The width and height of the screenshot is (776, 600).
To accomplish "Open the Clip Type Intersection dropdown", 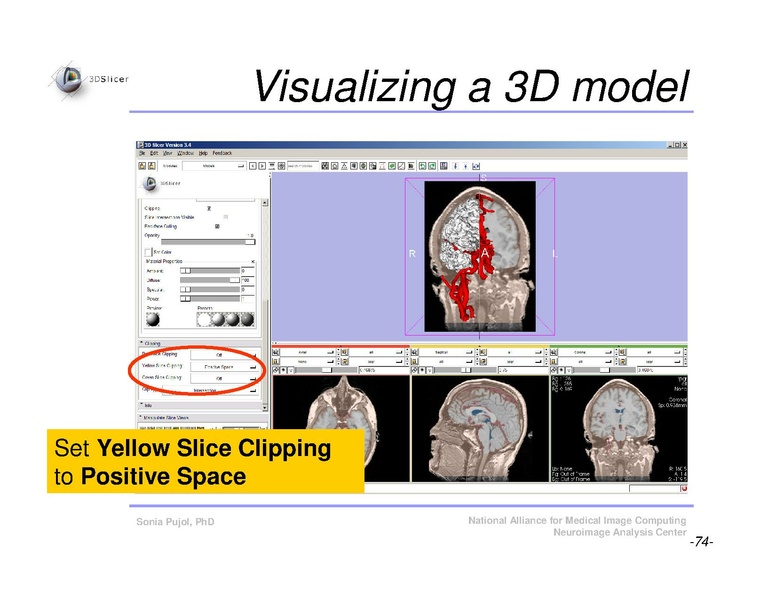I will [x=210, y=390].
